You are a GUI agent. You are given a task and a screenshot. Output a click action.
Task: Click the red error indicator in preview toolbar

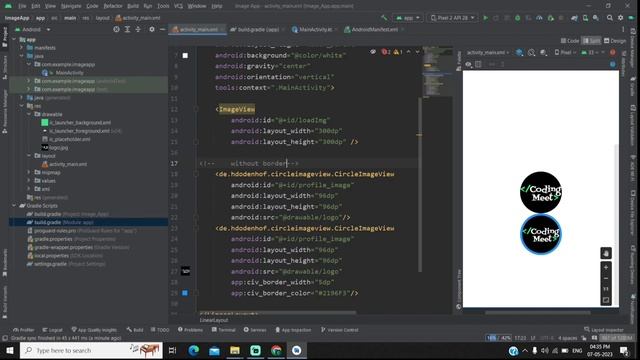pos(613,53)
